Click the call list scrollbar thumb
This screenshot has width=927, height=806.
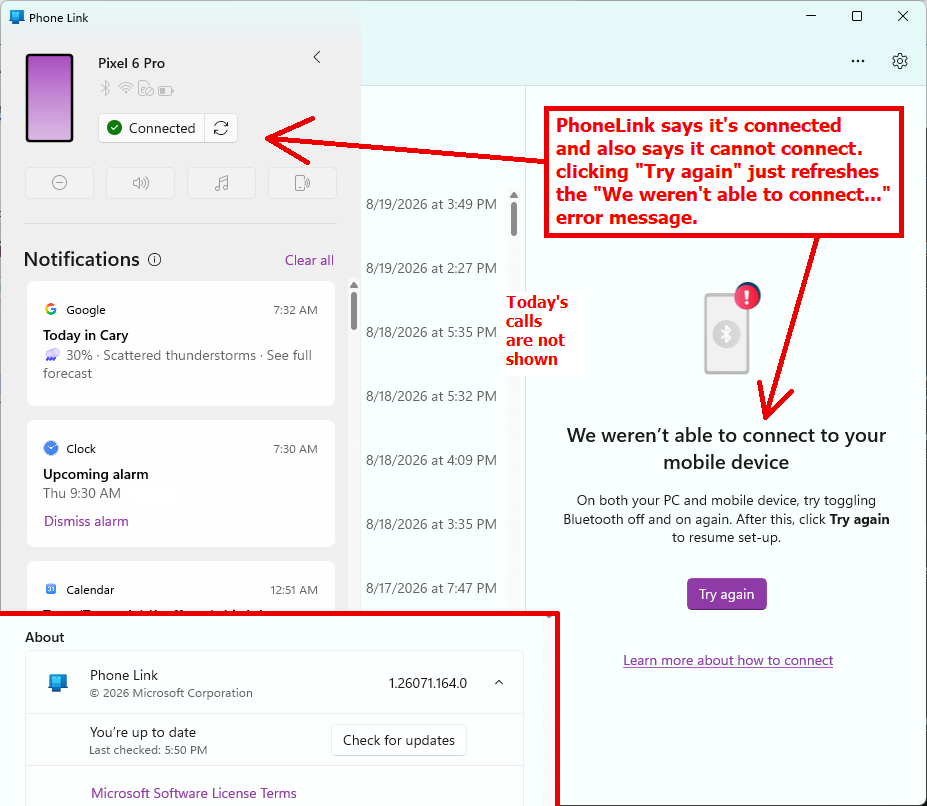(514, 219)
